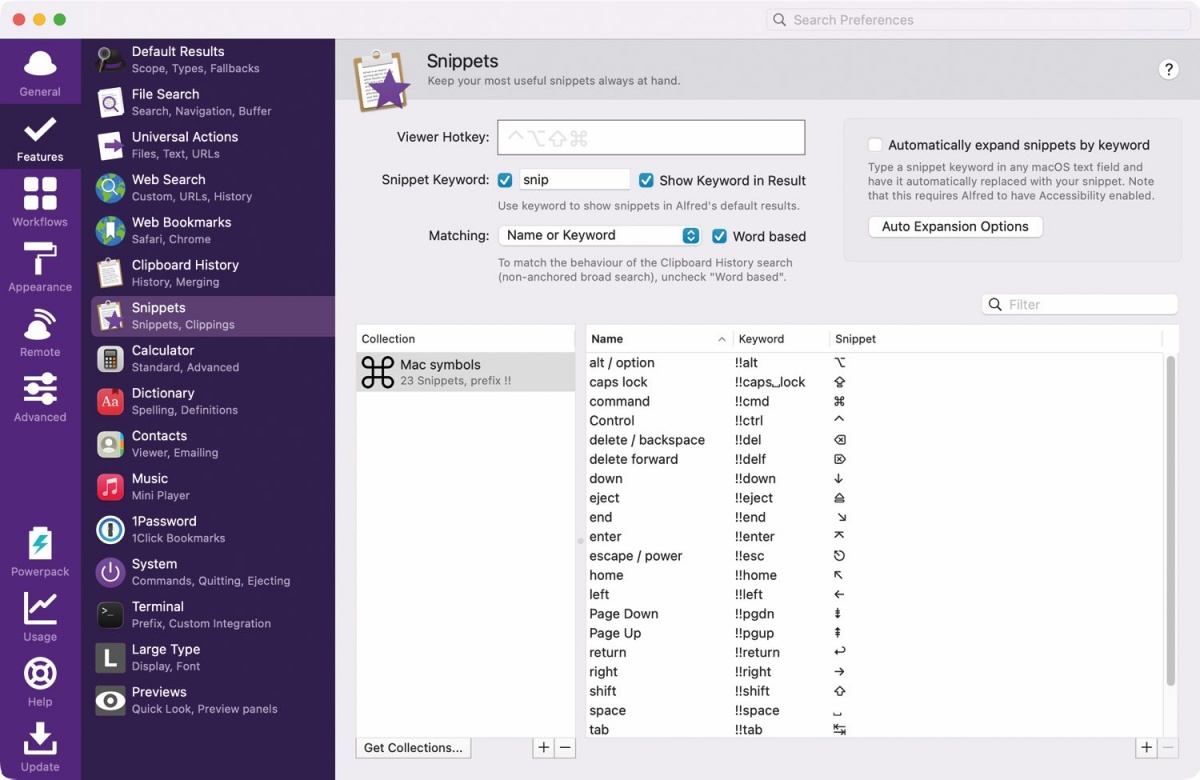The height and width of the screenshot is (780, 1200).
Task: Select File Search feature
Action: (213, 102)
